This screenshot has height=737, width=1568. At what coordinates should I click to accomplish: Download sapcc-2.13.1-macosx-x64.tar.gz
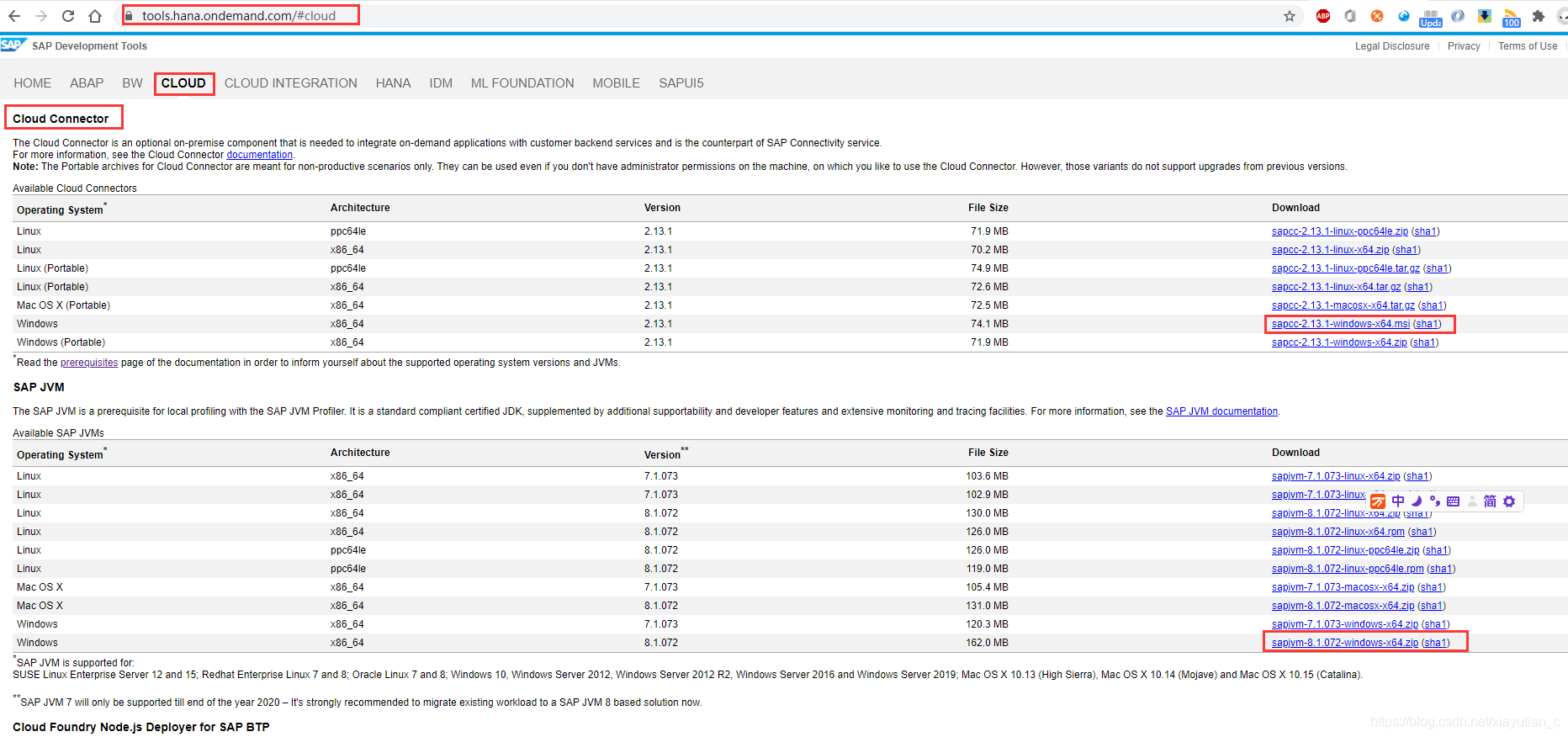pyautogui.click(x=1343, y=305)
